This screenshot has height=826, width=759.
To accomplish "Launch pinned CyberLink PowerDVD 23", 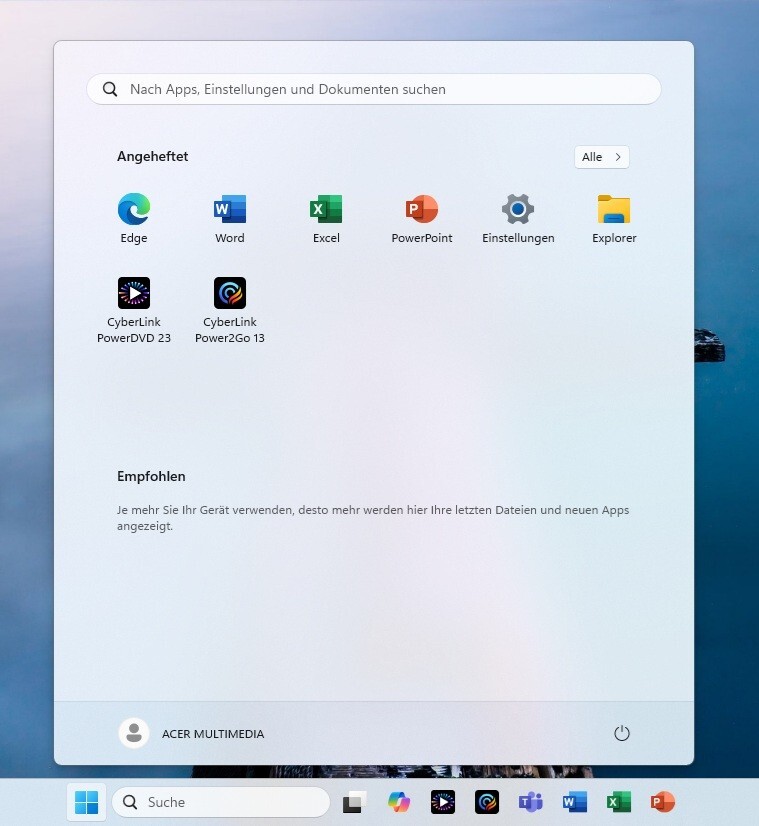I will pos(134,310).
